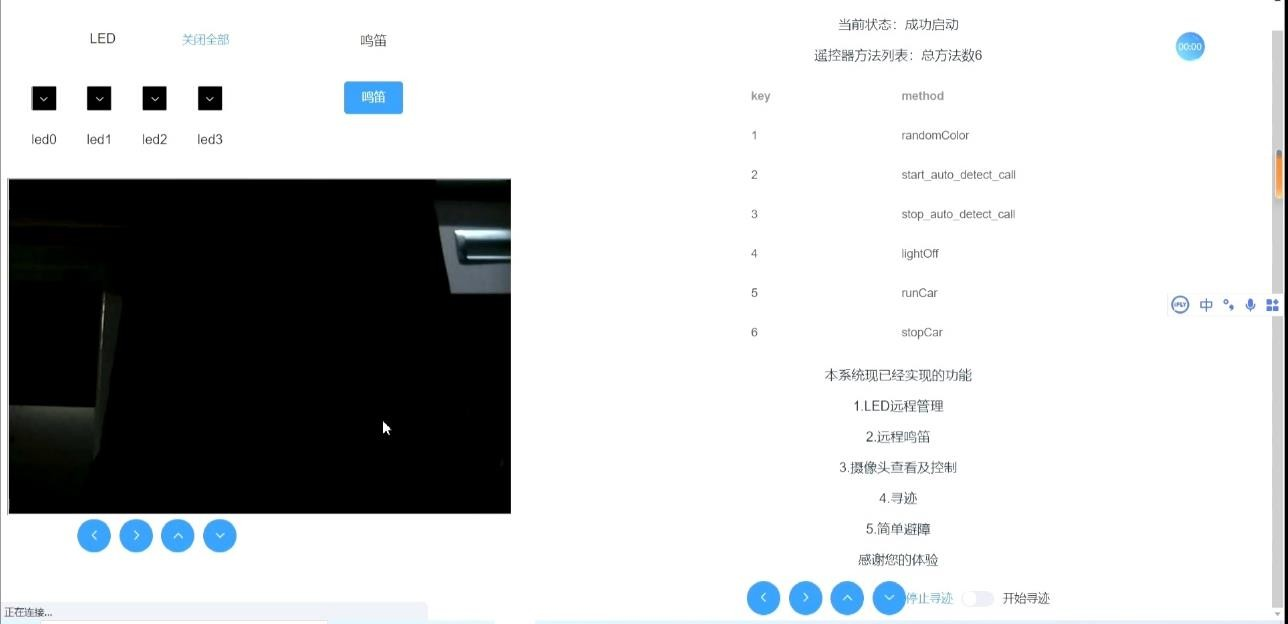Pan camera right using arrow below video feed
Screen dimensions: 1288x624
tap(136, 536)
